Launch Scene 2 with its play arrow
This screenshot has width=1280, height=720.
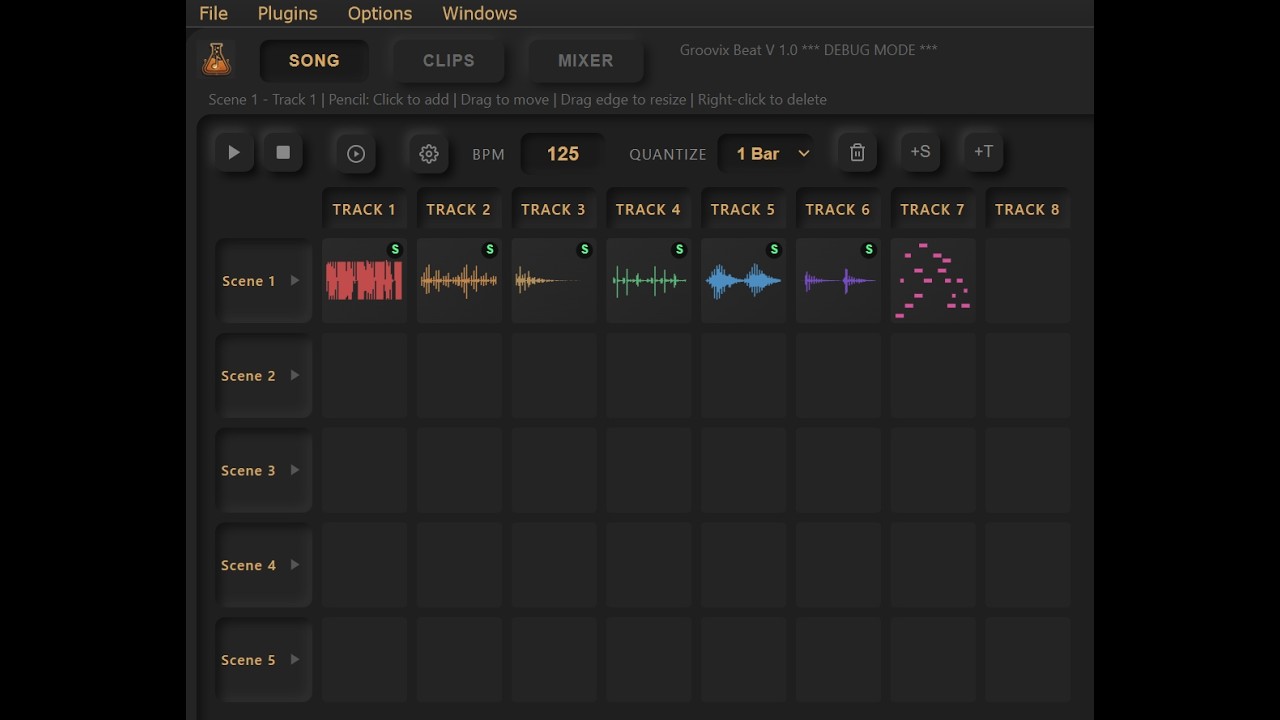[295, 376]
